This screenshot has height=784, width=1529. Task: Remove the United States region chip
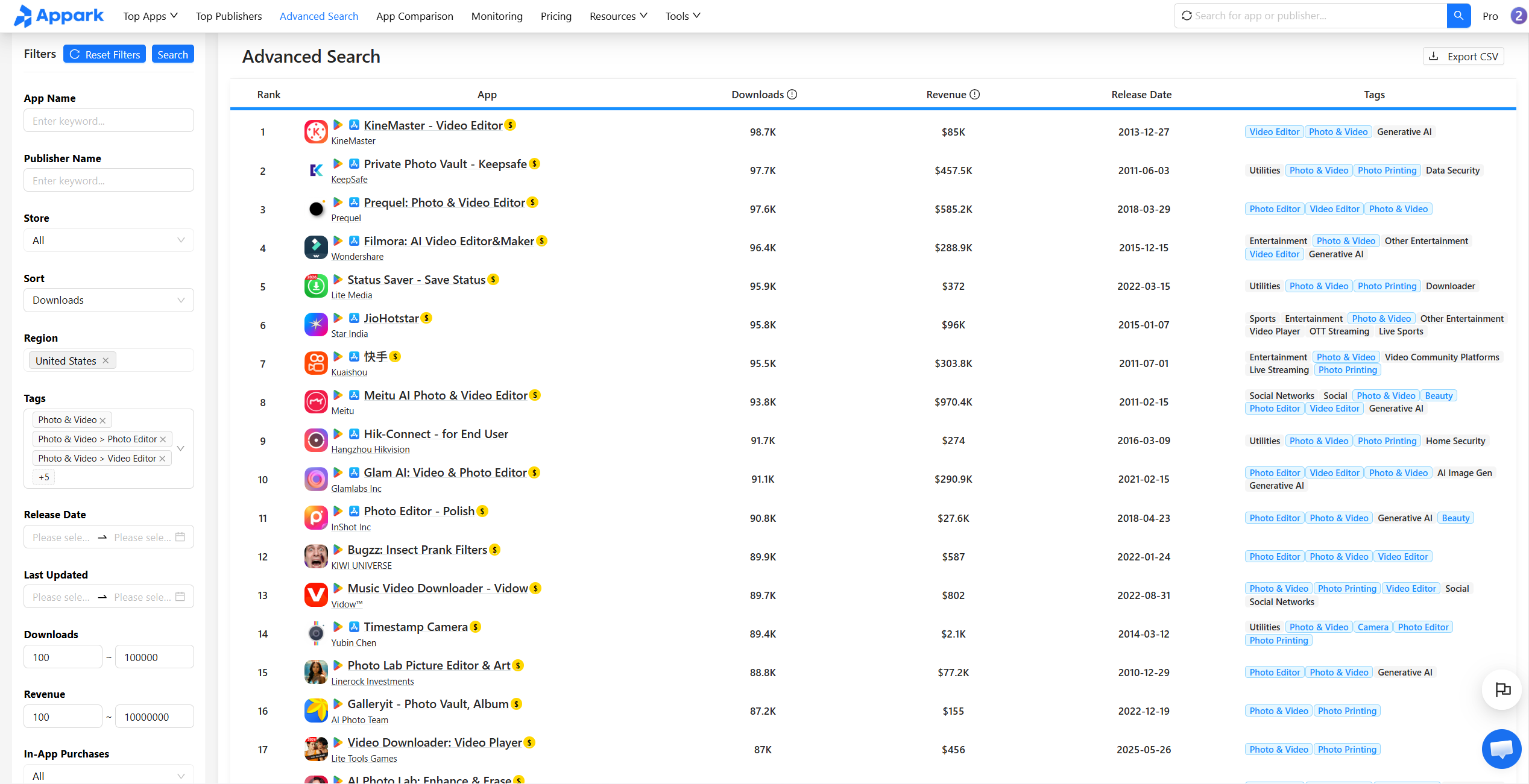pos(106,360)
